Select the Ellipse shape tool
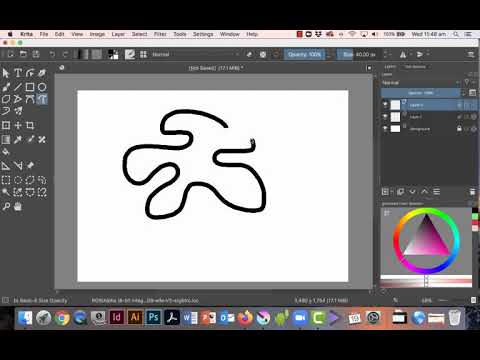This screenshot has height=360, width=480. [x=42, y=87]
